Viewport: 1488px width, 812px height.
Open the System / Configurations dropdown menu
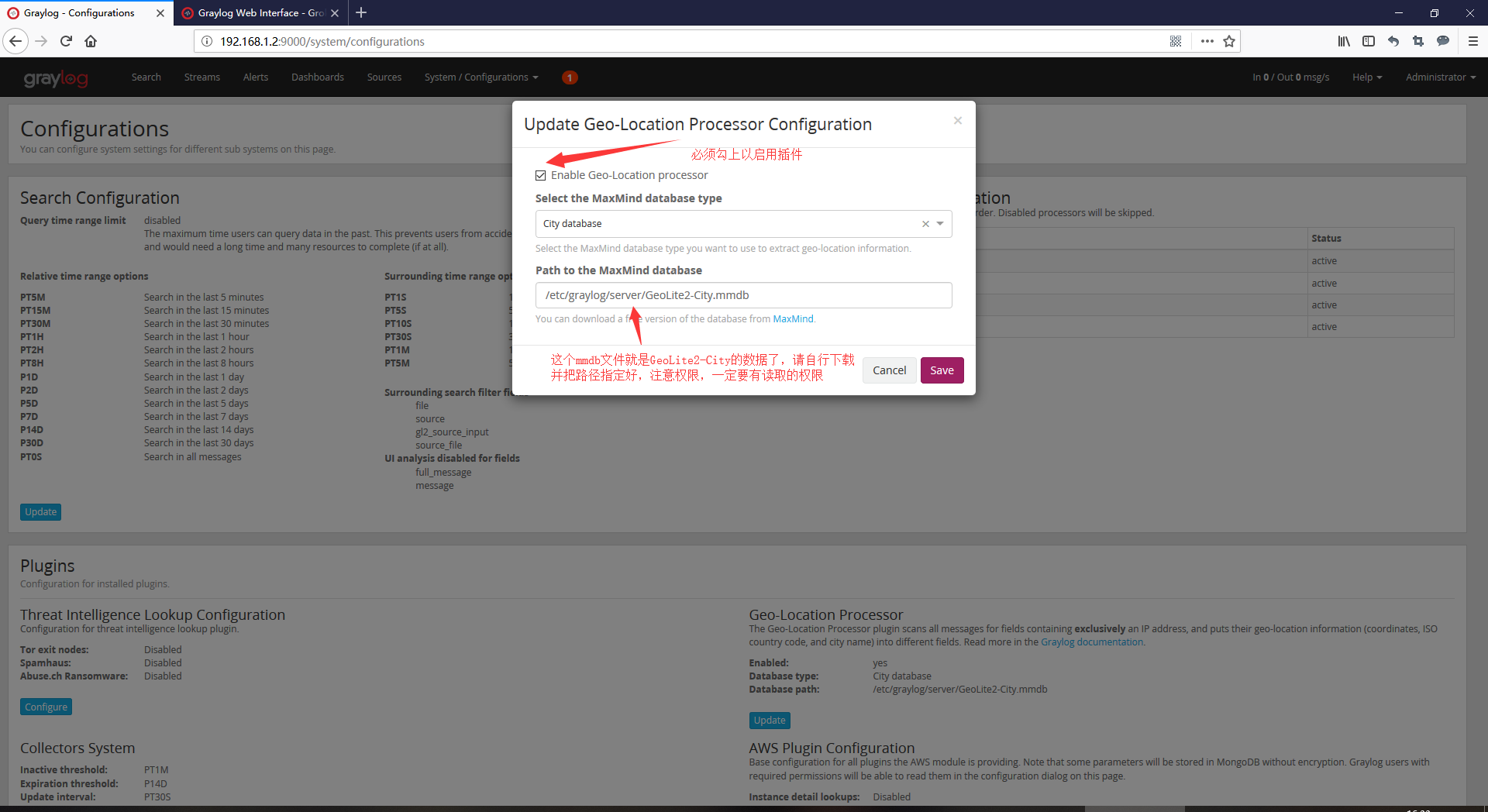pyautogui.click(x=481, y=77)
